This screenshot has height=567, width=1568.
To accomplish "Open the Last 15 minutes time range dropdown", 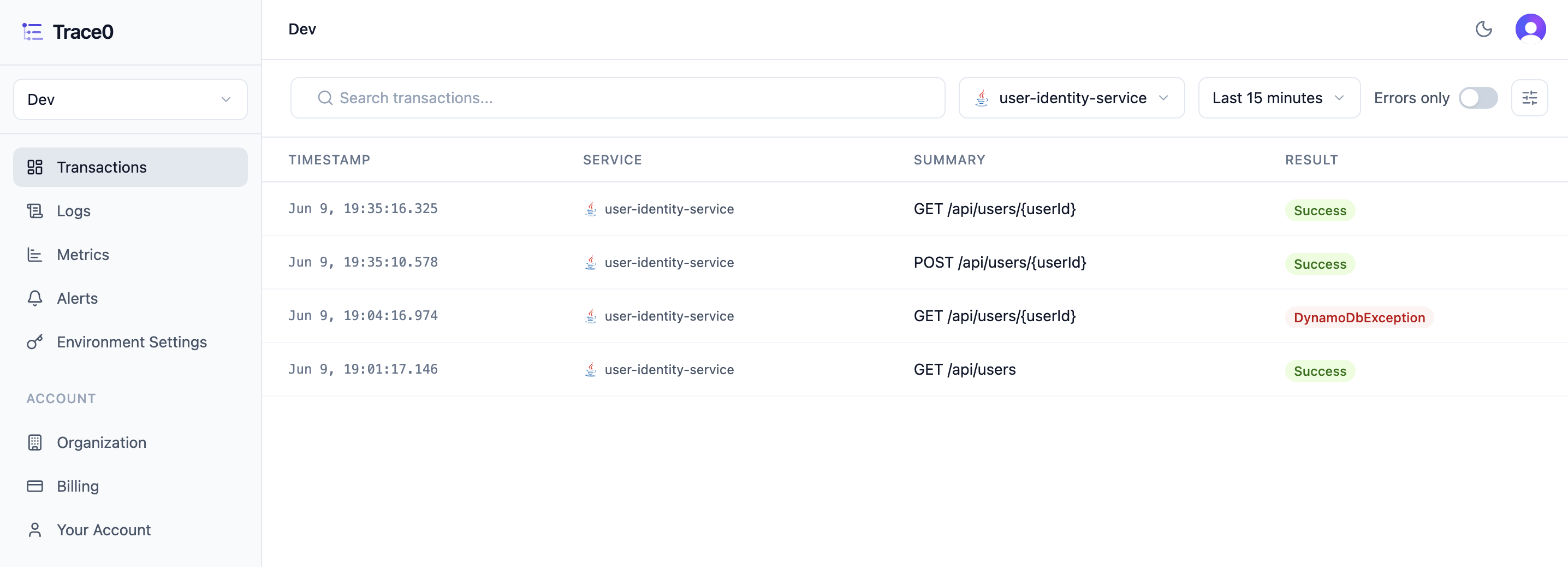I will [1279, 97].
